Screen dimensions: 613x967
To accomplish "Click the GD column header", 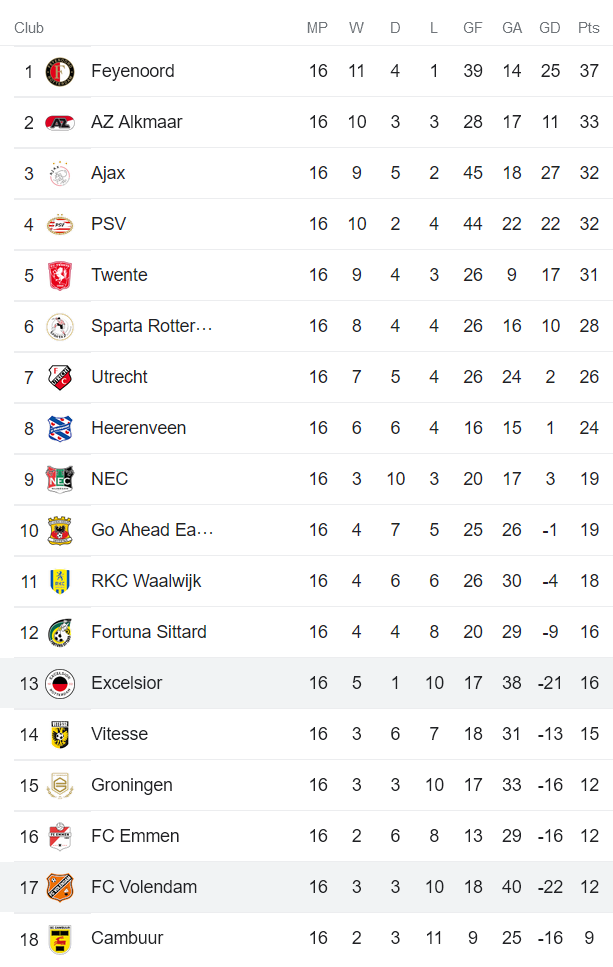I will pyautogui.click(x=550, y=28).
